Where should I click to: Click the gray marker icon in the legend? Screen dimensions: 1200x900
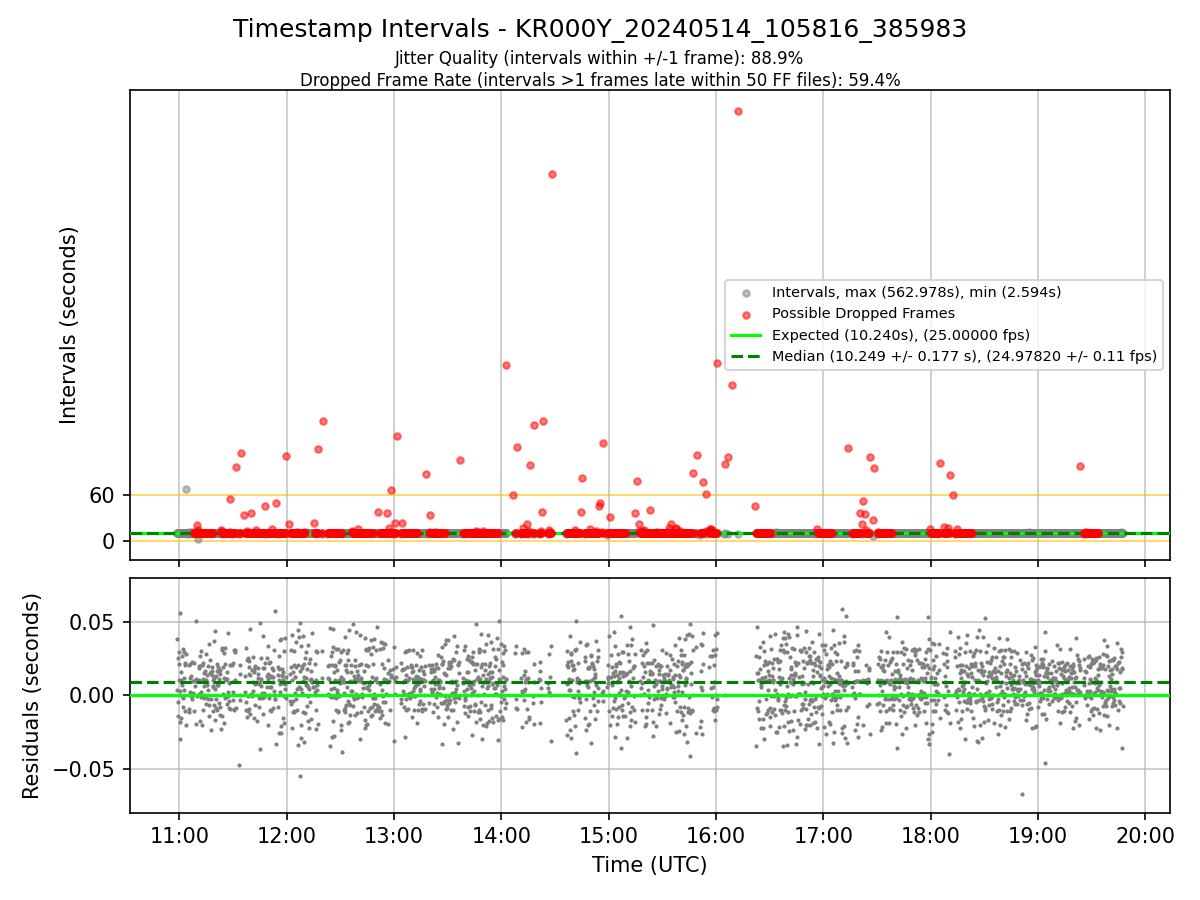746,293
